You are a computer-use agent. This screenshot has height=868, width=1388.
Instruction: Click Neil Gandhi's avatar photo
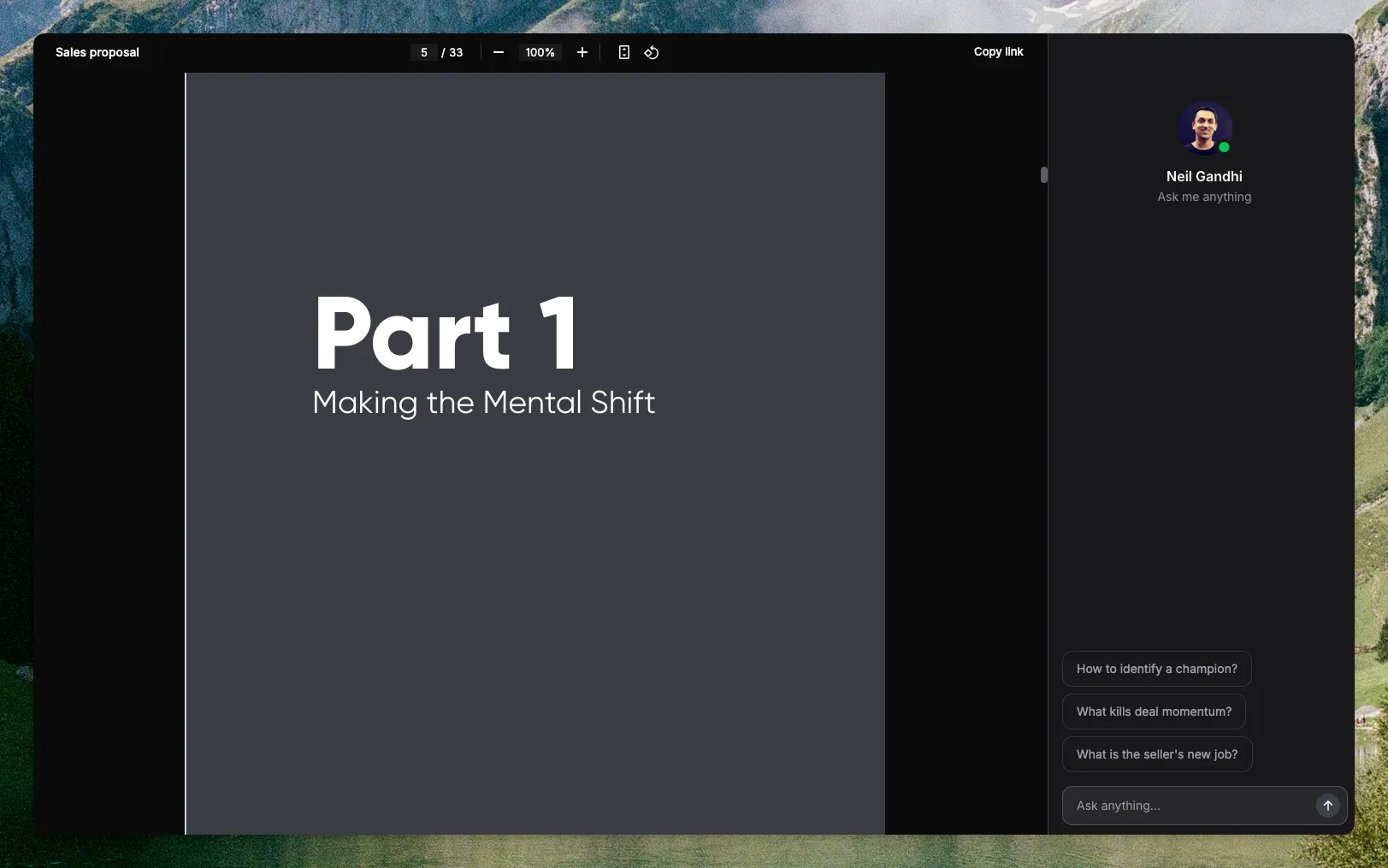click(x=1204, y=128)
